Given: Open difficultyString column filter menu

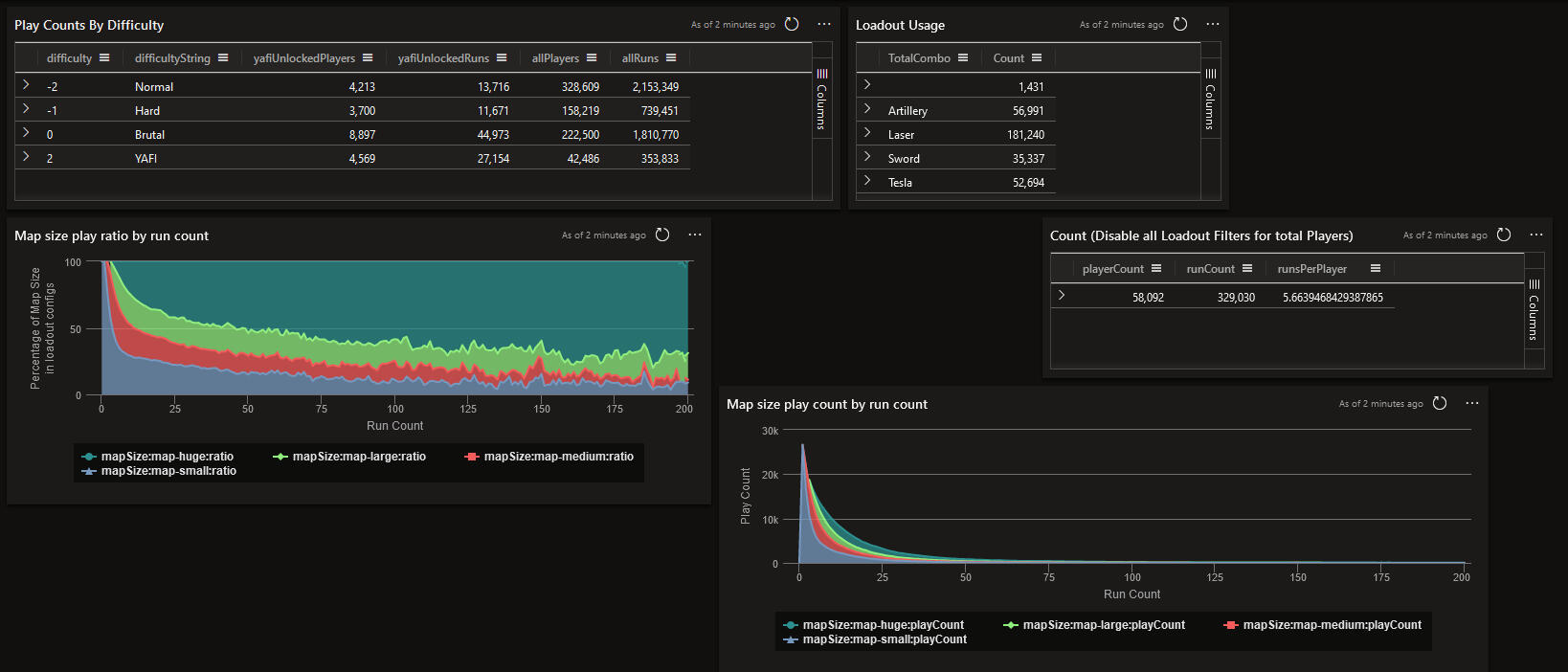Looking at the screenshot, I should (x=223, y=57).
